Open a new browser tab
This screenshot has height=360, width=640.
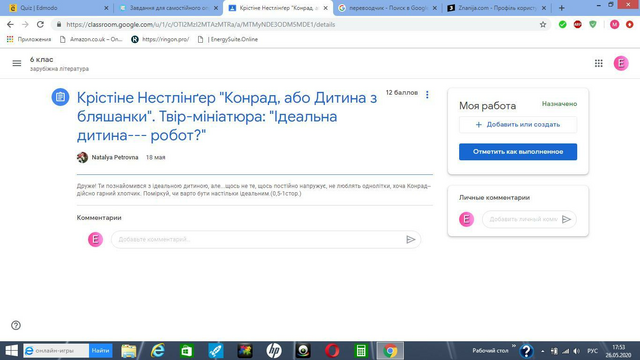(x=562, y=8)
